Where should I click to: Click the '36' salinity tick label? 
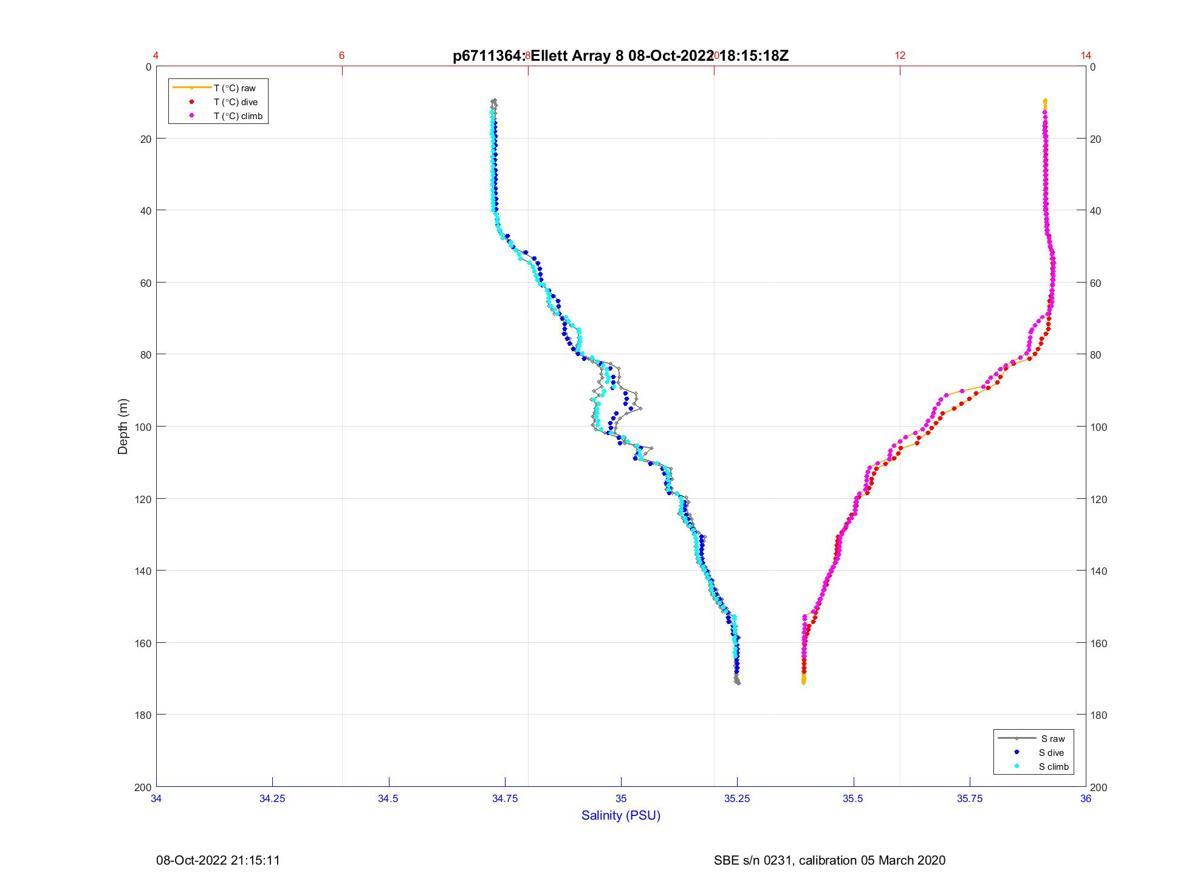click(x=1086, y=798)
